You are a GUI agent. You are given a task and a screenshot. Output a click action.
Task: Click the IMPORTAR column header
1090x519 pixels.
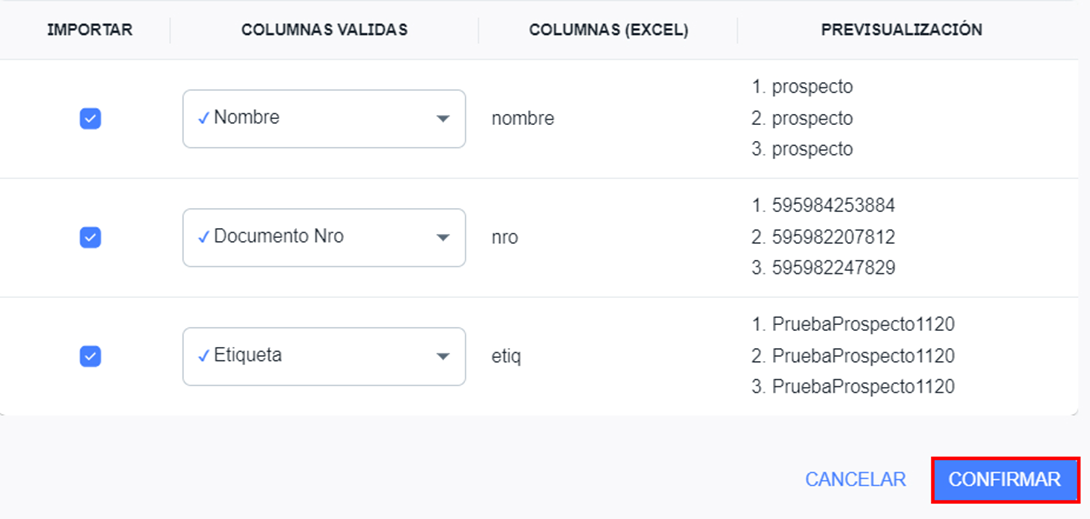tap(90, 30)
